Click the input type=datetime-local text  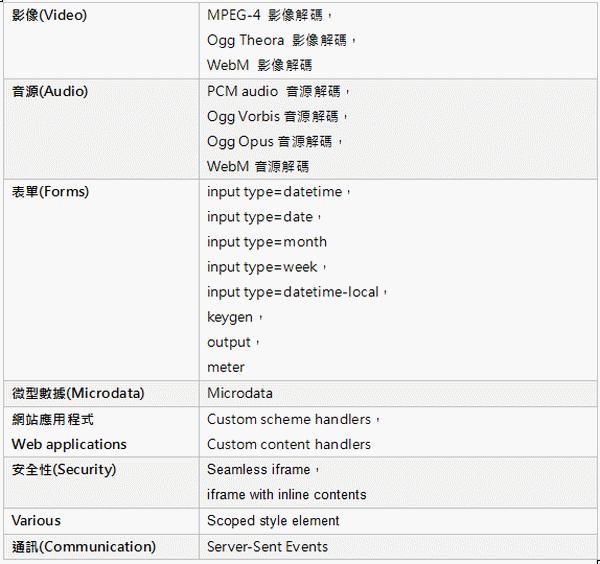click(x=293, y=292)
